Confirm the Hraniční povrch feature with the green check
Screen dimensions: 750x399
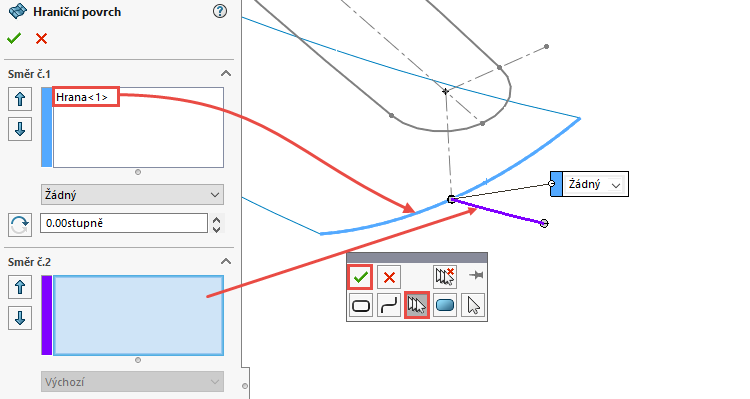14,38
